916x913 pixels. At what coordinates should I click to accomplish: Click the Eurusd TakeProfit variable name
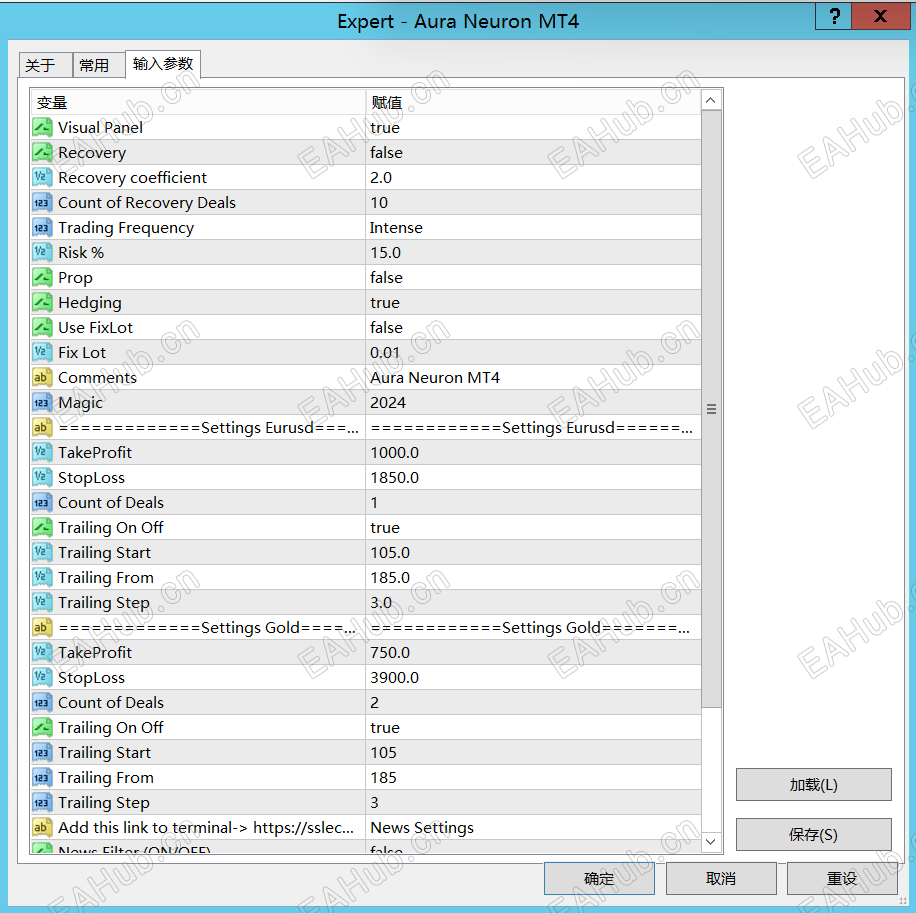95,453
